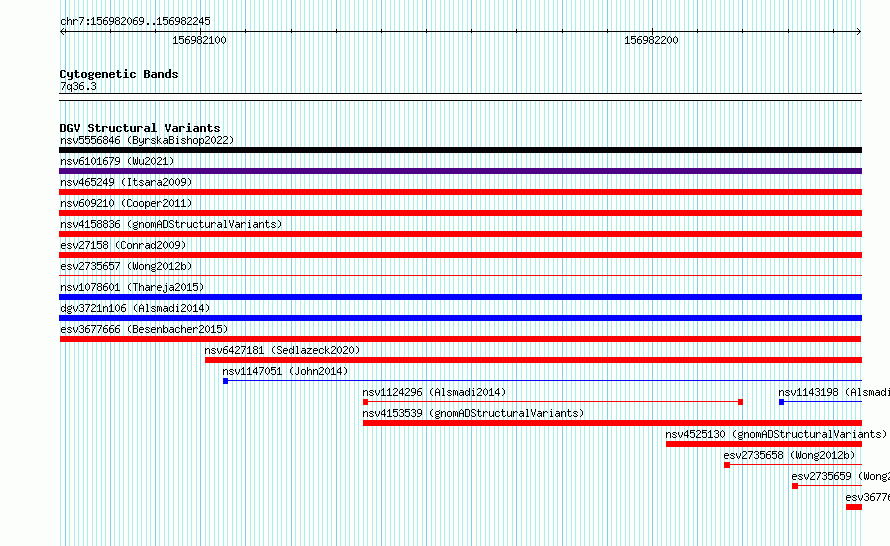This screenshot has height=546, width=890.
Task: Click the blue dgv3721n106 variant bar
Action: pyautogui.click(x=460, y=318)
